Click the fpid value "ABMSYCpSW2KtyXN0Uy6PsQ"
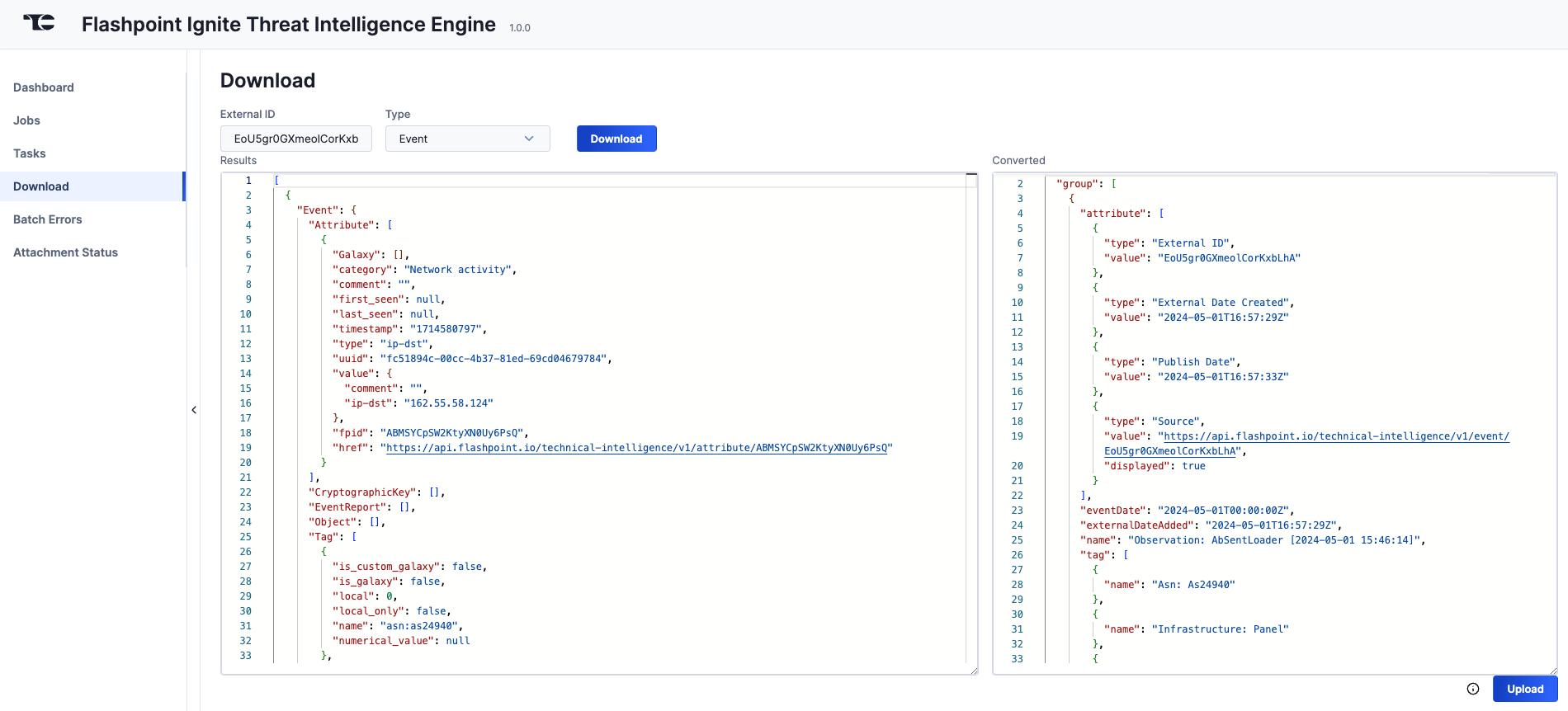Viewport: 1568px width, 711px height. tap(451, 433)
